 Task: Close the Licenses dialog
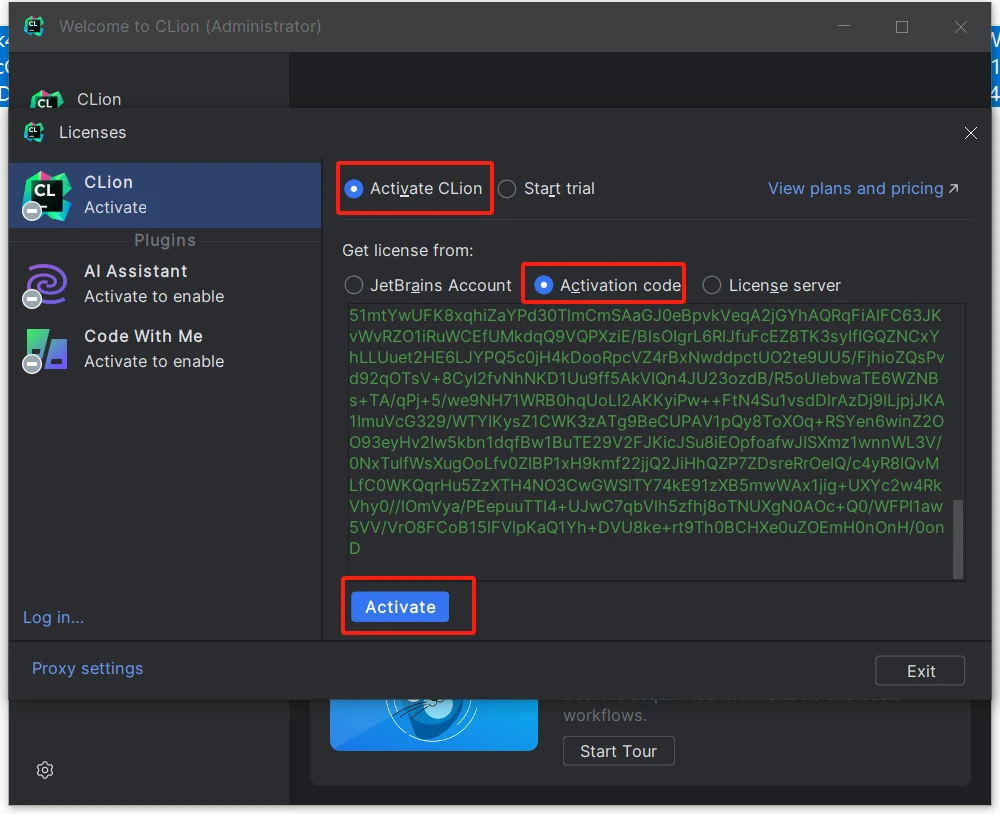[970, 133]
